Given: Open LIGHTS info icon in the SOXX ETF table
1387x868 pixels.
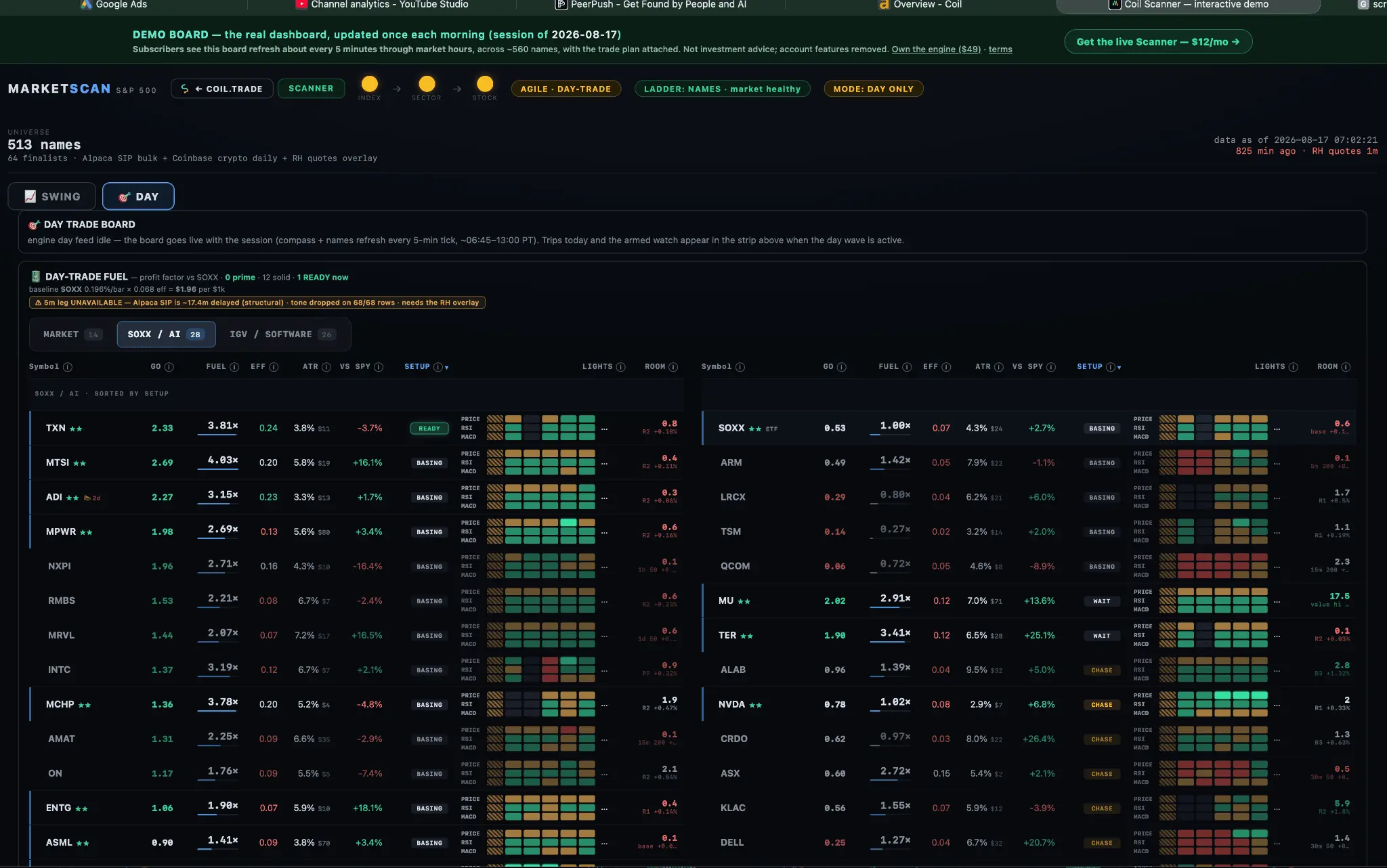Looking at the screenshot, I should (x=1293, y=367).
